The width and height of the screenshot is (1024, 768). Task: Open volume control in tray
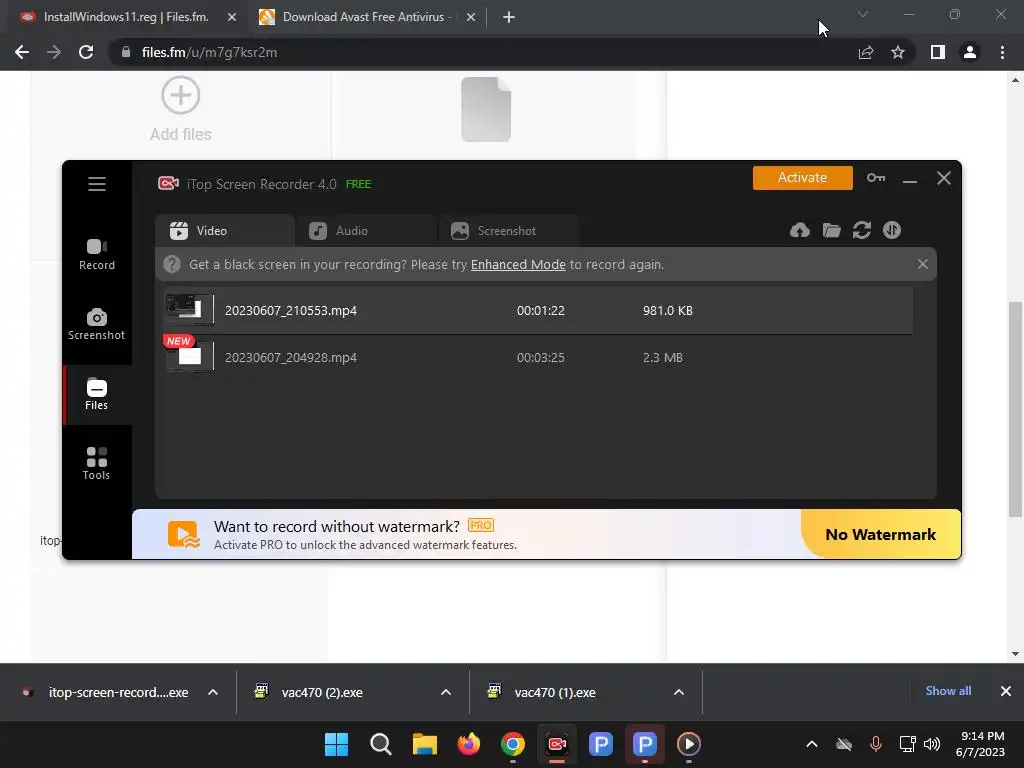(x=933, y=744)
